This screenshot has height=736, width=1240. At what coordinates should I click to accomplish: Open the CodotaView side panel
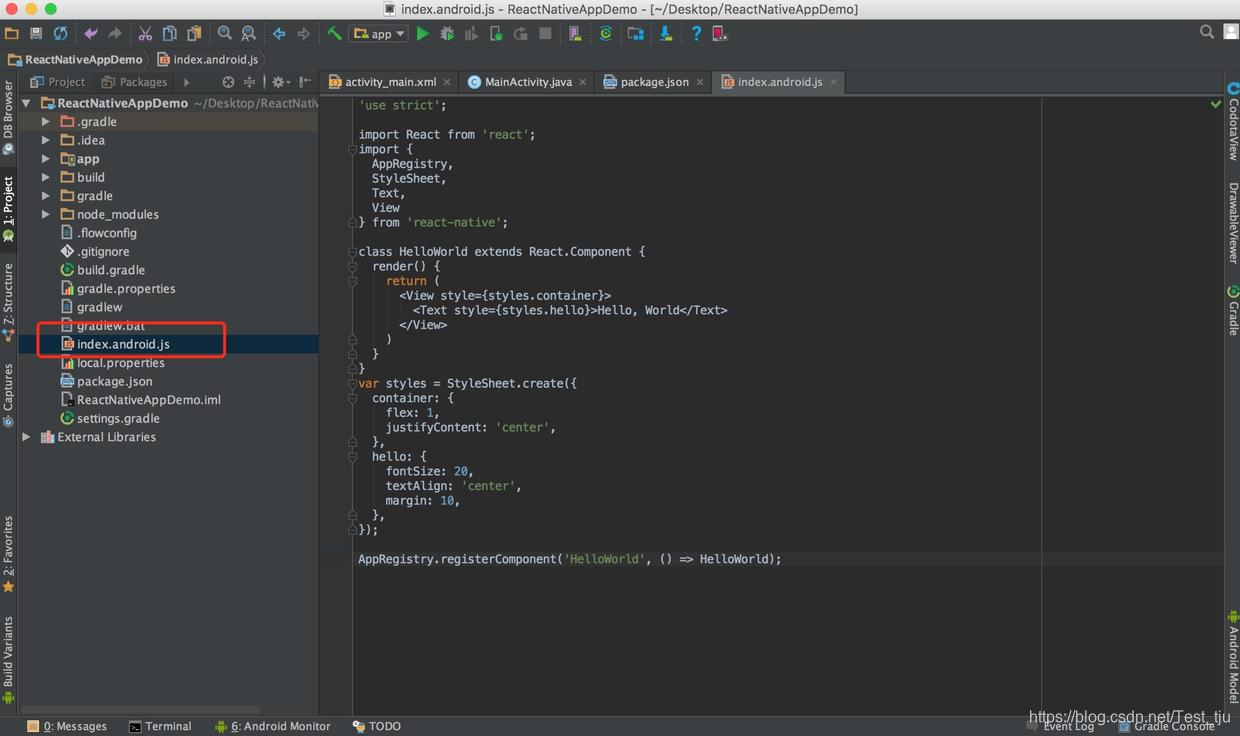click(1232, 122)
